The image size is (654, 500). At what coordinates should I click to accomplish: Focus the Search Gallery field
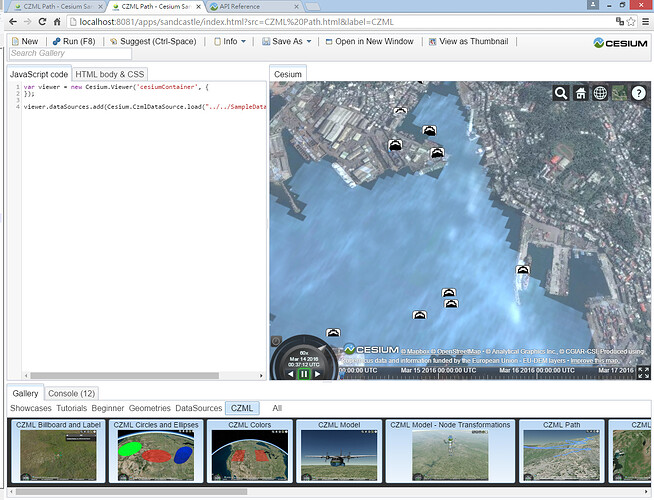[x=70, y=53]
